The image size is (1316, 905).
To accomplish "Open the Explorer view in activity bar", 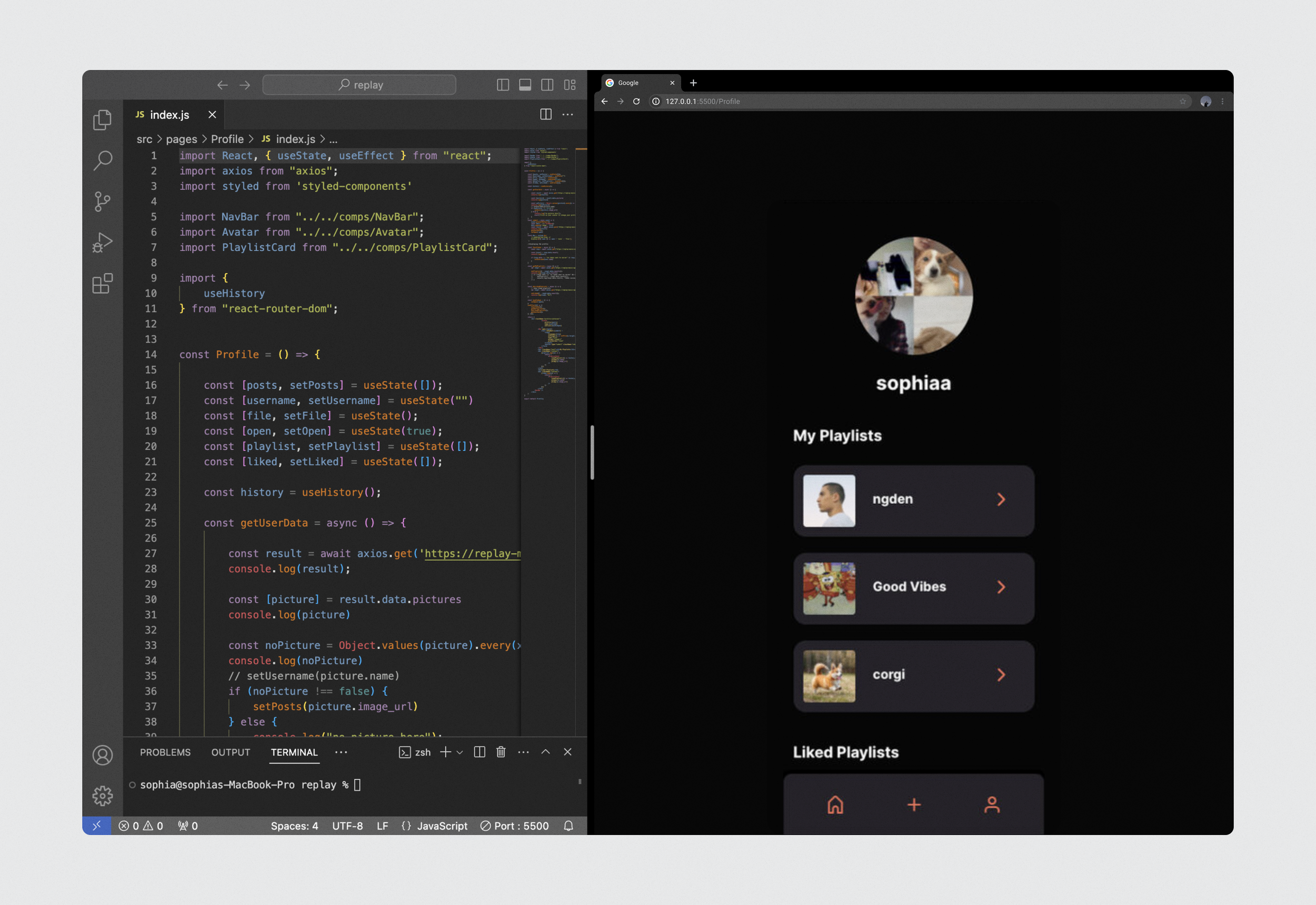I will coord(103,120).
